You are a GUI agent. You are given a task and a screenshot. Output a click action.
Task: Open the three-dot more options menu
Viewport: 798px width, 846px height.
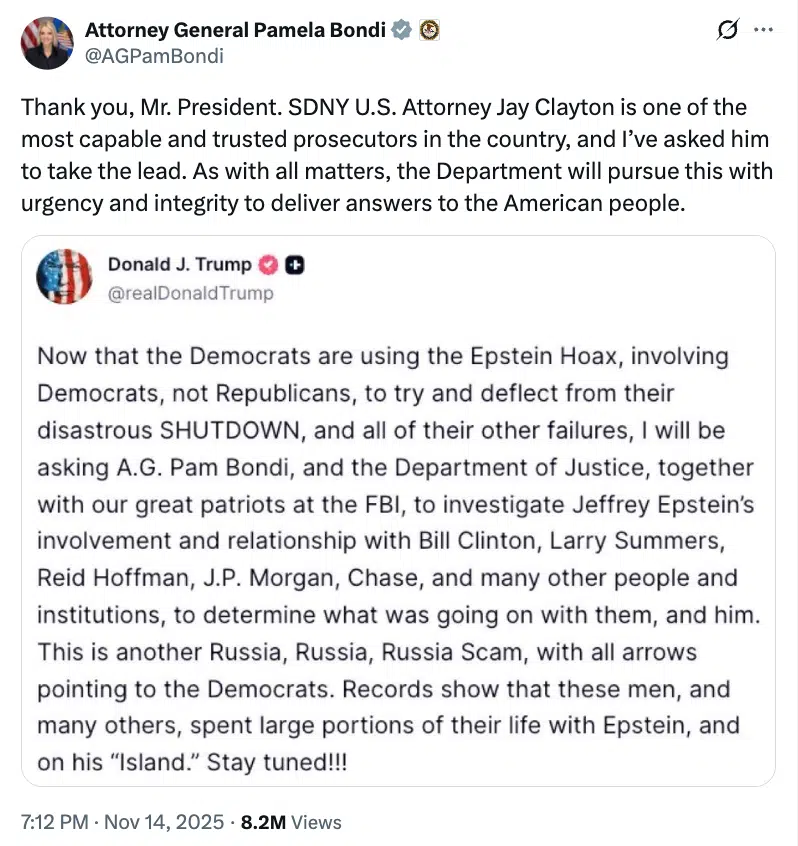coord(763,30)
